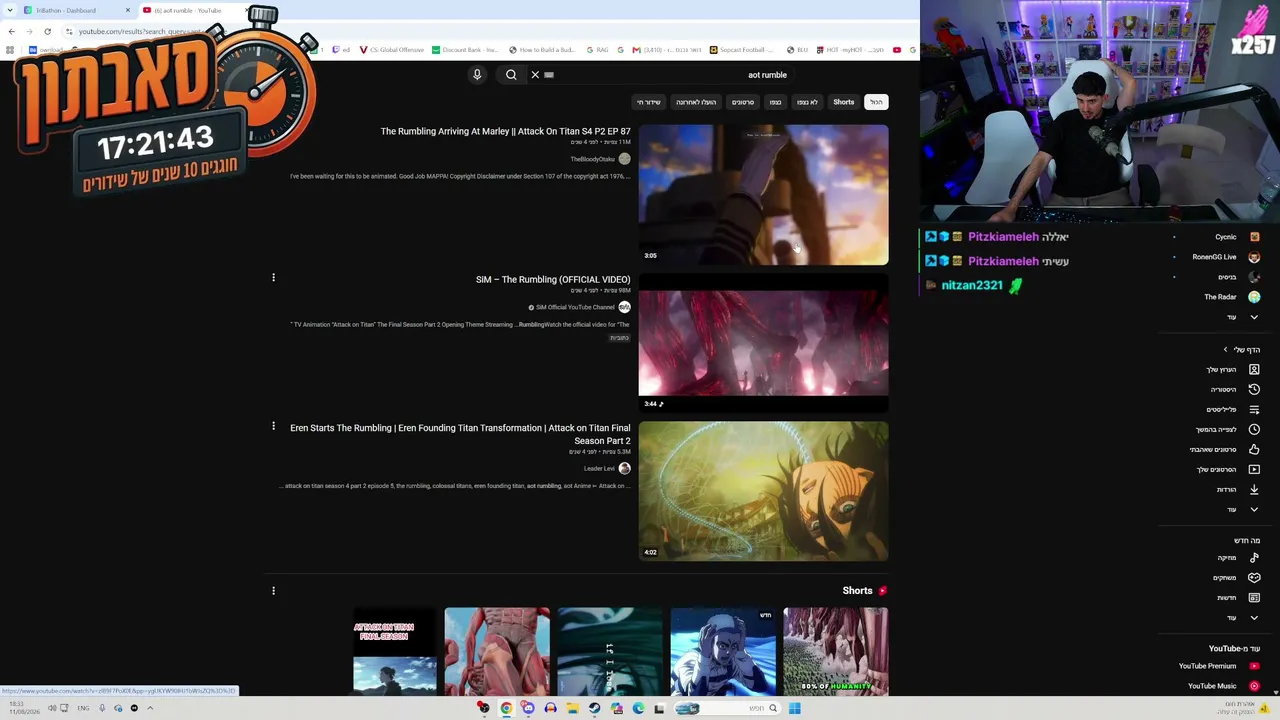The width and height of the screenshot is (1280, 720).
Task: Open the 'היסטוריה' history icon
Action: 1254,390
